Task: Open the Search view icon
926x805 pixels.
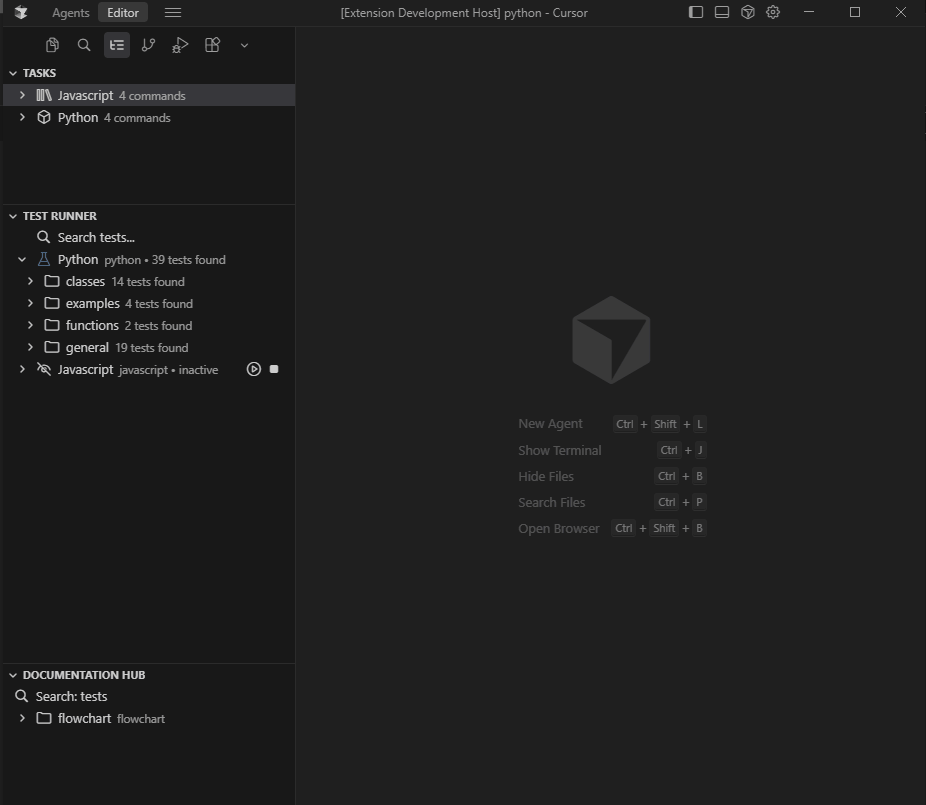Action: click(x=84, y=45)
